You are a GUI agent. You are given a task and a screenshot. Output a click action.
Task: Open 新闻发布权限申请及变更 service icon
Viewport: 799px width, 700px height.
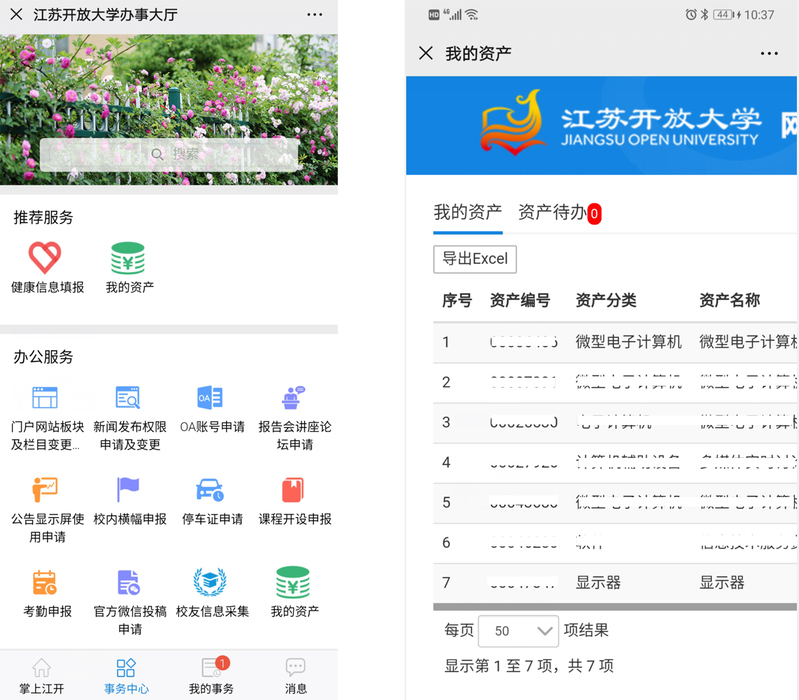[x=128, y=398]
